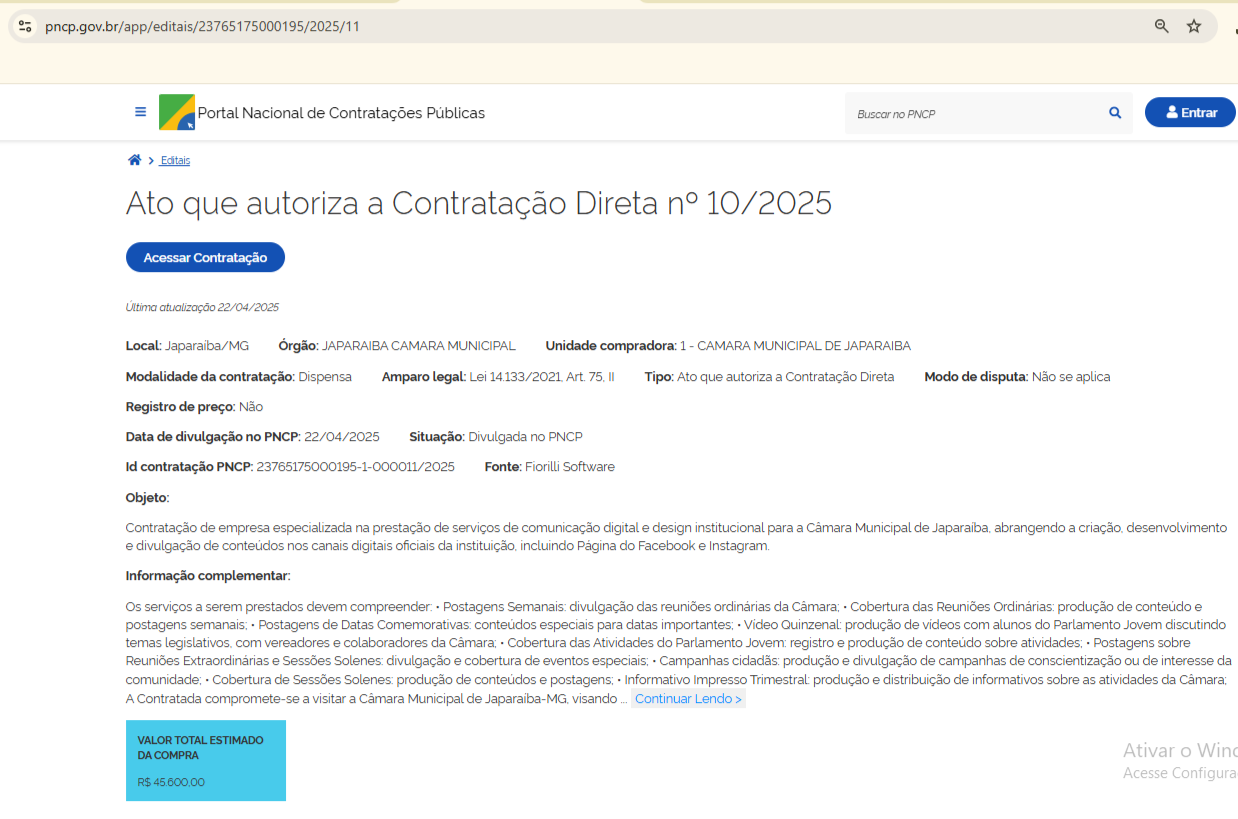Click the Lei 14.133/2021 legal basis text
Screen dimensions: 1238x819
tap(542, 377)
